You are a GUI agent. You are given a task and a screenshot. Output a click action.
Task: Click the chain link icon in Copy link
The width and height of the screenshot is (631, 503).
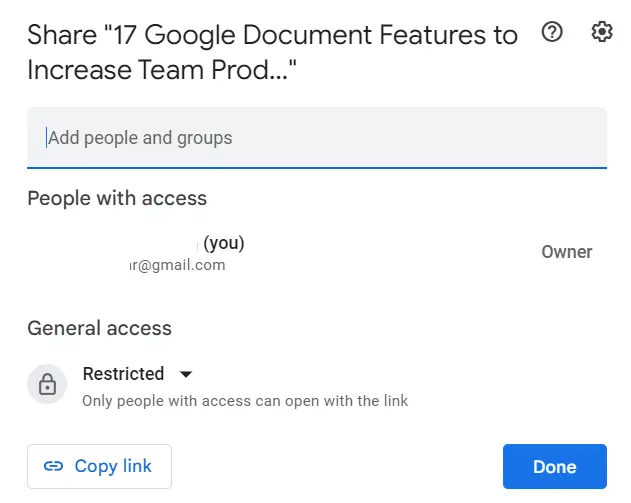[x=54, y=466]
